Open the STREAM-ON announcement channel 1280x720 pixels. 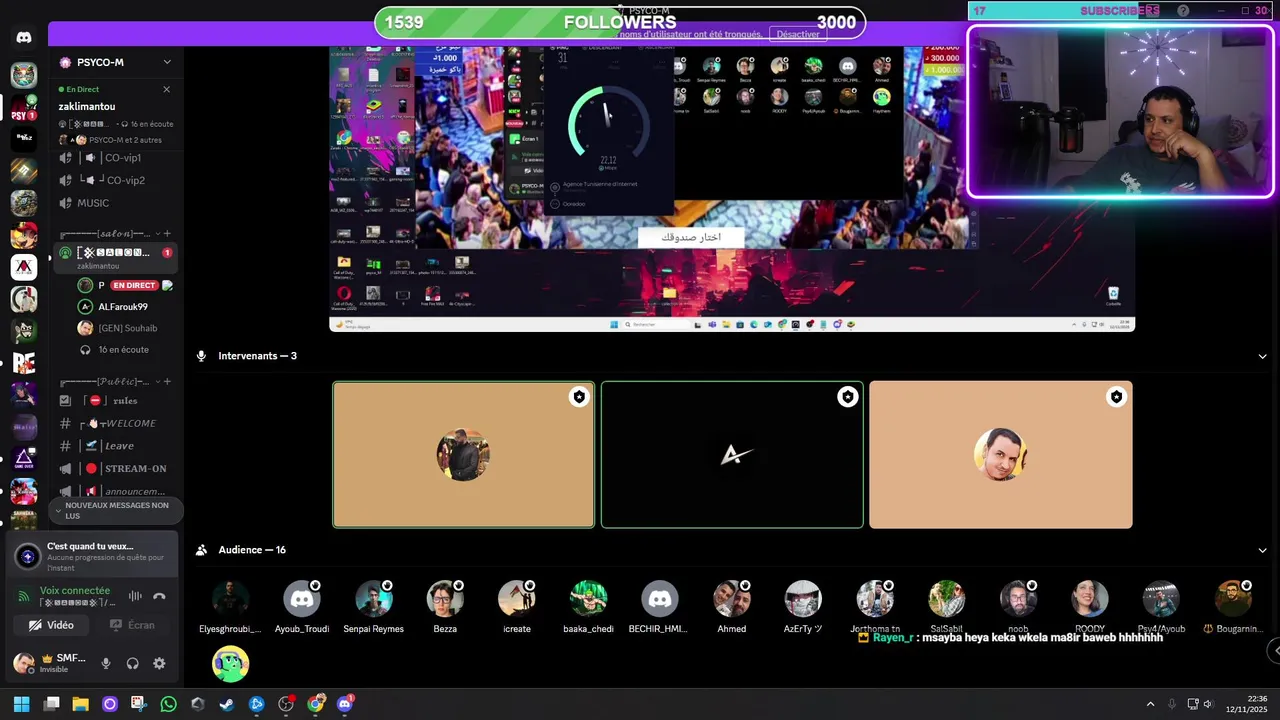tap(115, 468)
